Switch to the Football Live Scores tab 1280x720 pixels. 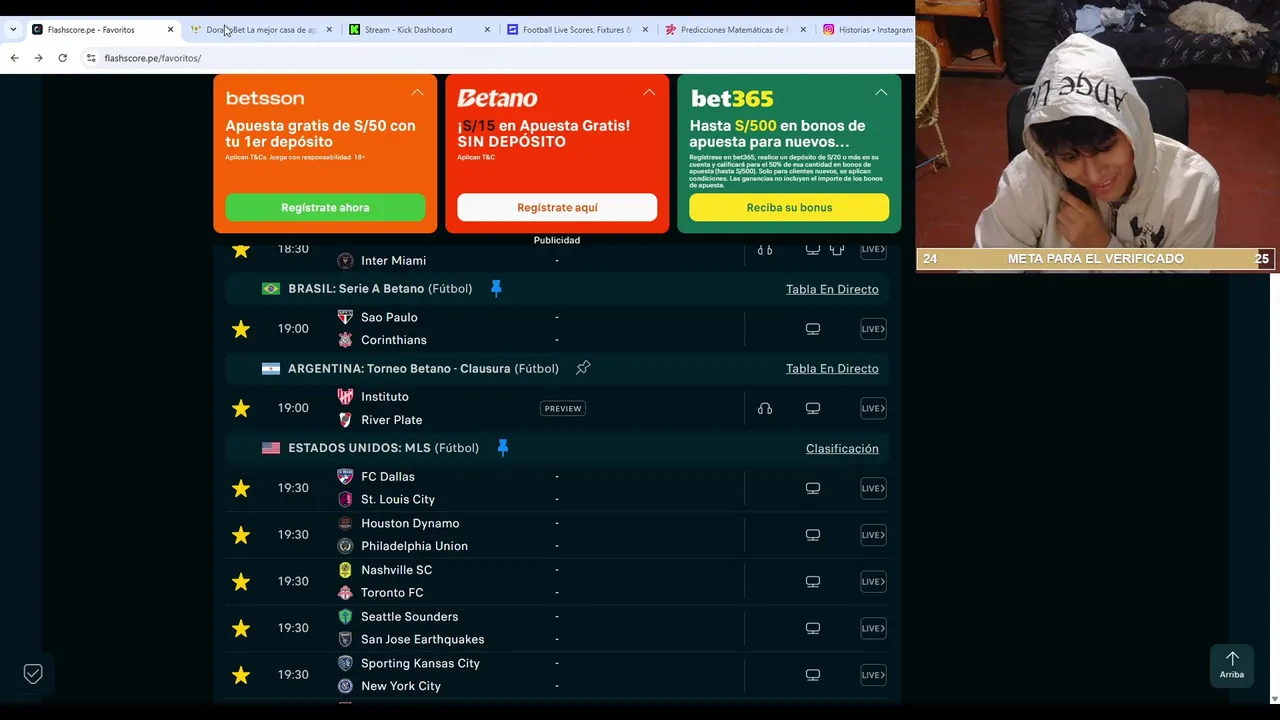(x=578, y=30)
